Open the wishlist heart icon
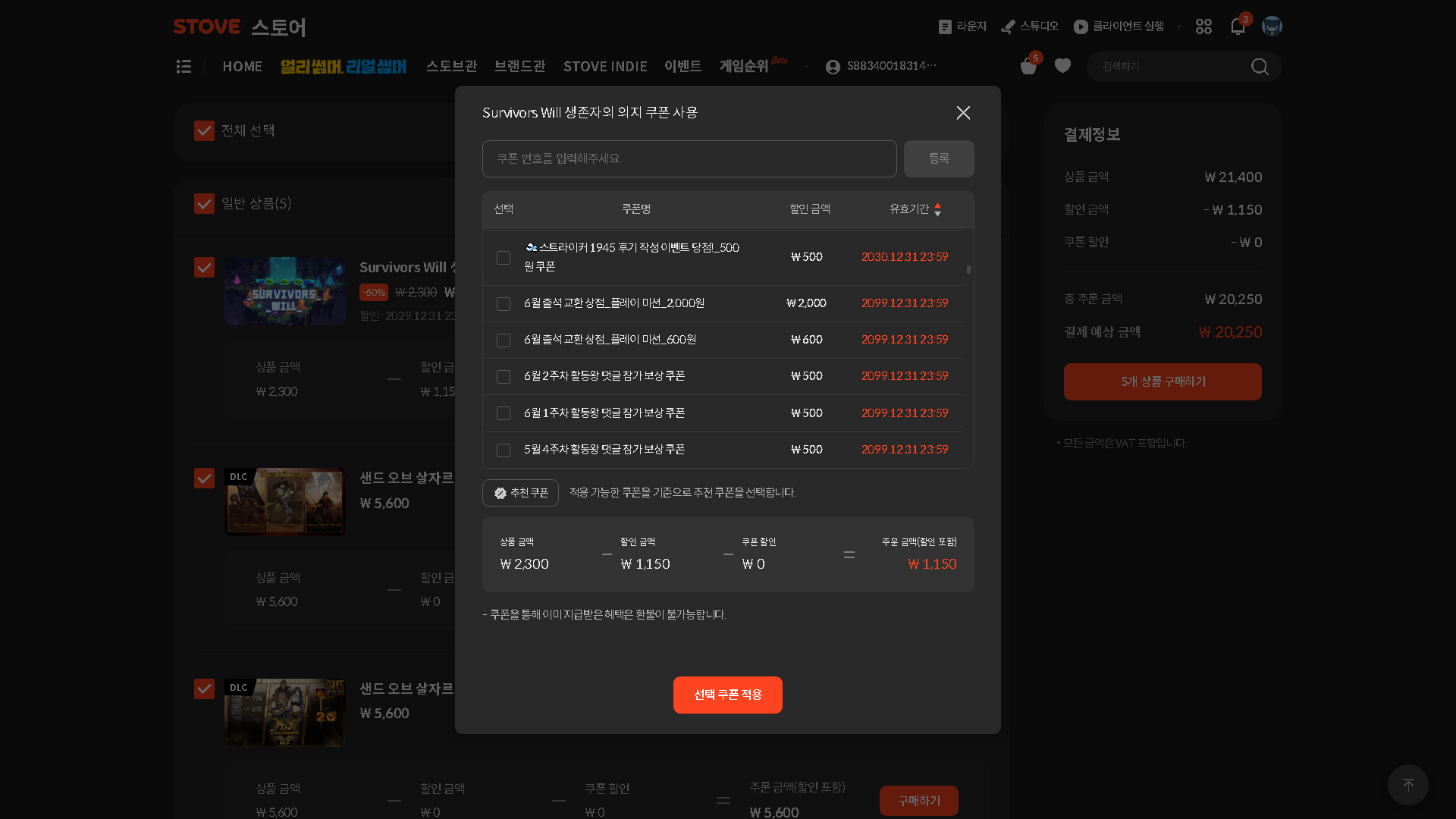The height and width of the screenshot is (819, 1456). tap(1062, 66)
